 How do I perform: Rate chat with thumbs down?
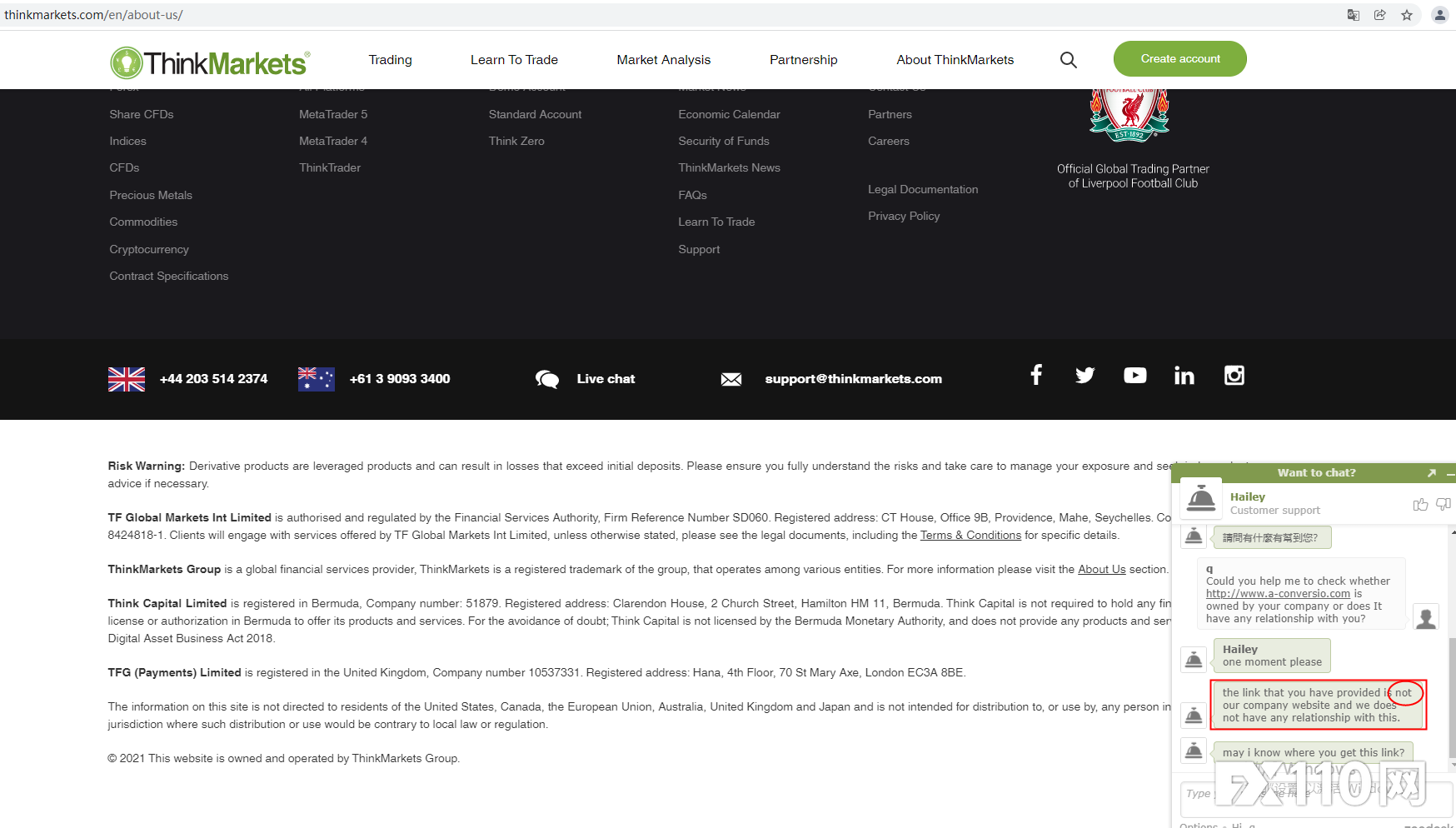point(1444,504)
